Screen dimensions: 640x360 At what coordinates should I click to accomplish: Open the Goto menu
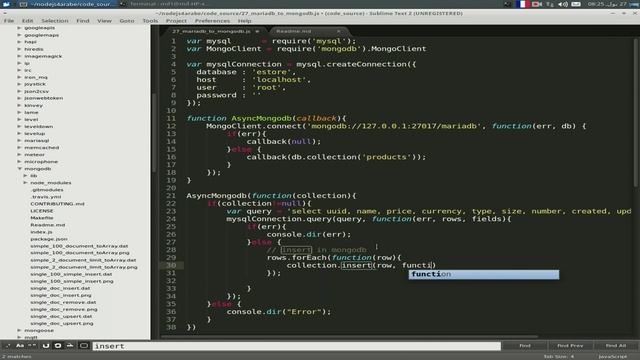point(127,20)
